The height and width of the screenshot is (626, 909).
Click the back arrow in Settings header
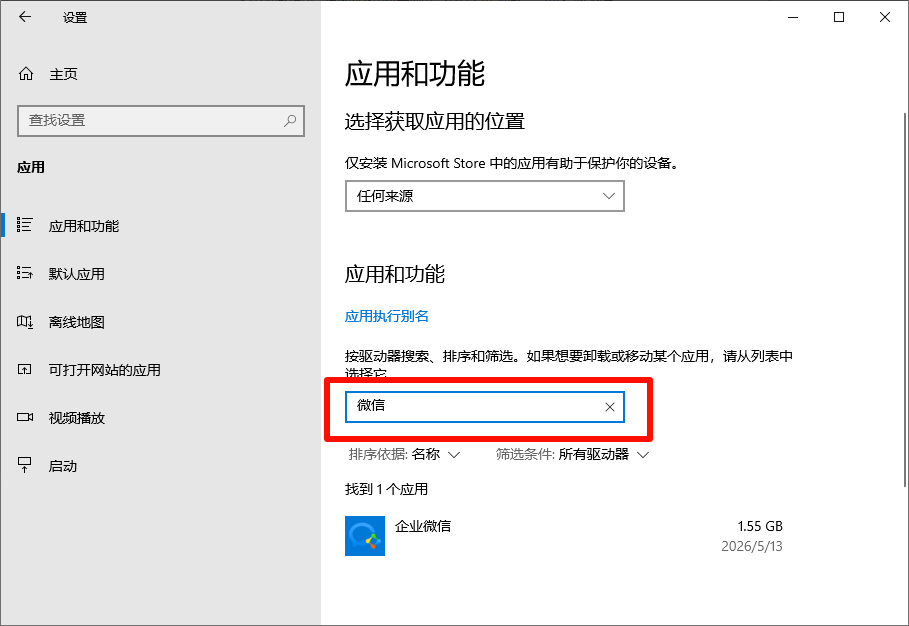[x=24, y=17]
